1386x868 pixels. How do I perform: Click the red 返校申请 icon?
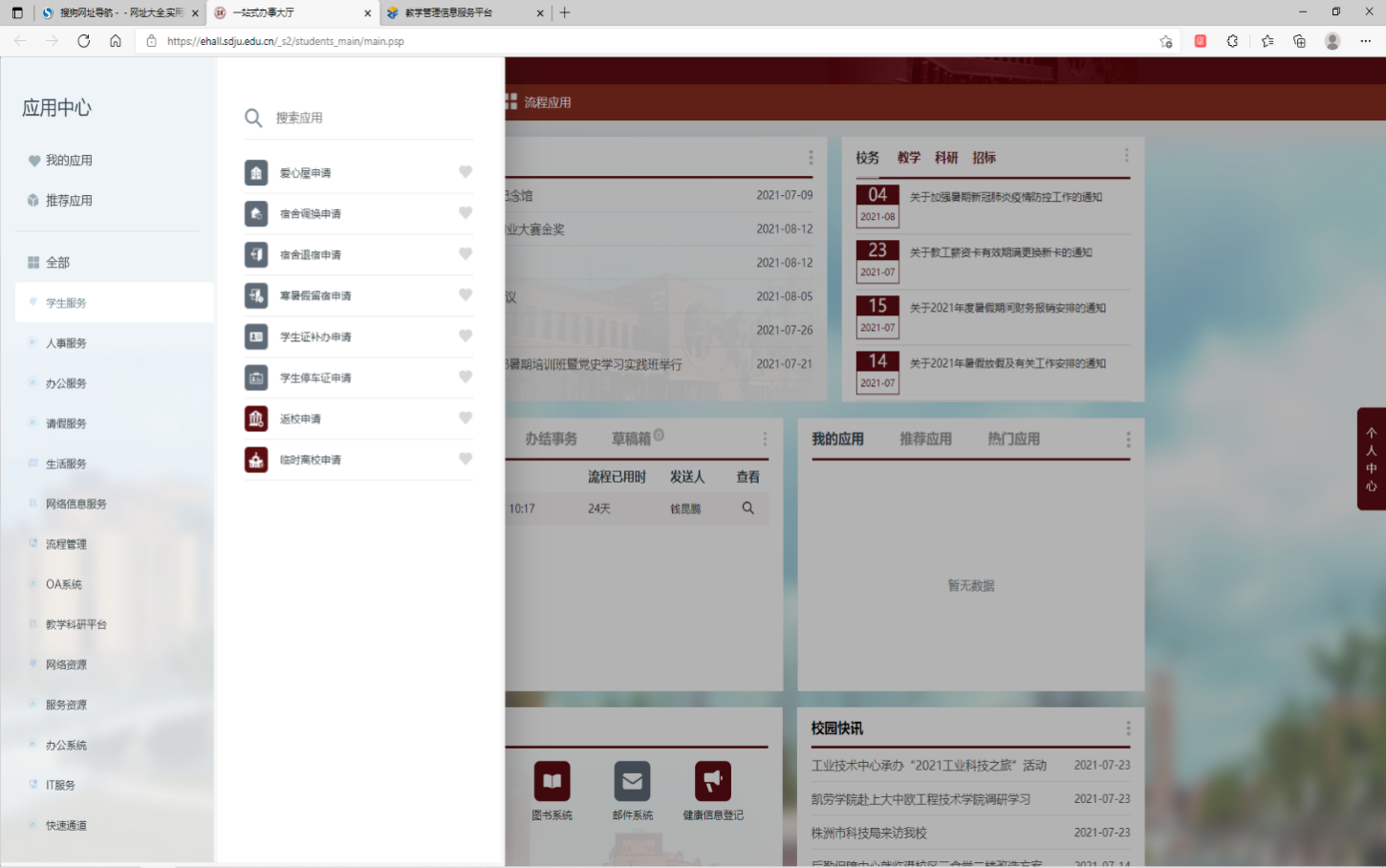click(255, 419)
